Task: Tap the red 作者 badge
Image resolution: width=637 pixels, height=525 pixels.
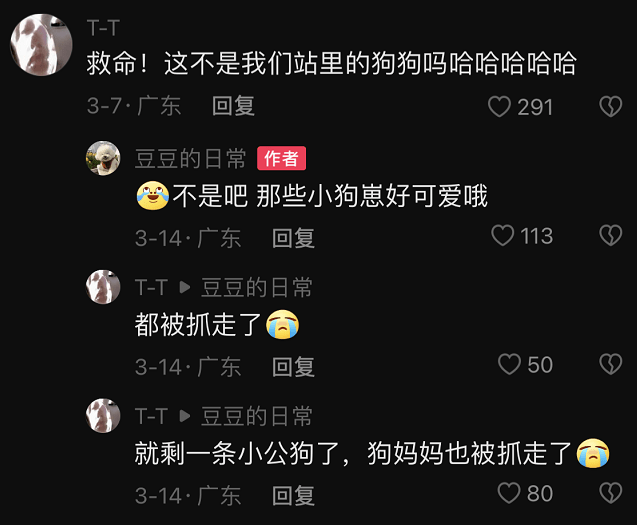Action: click(x=282, y=158)
